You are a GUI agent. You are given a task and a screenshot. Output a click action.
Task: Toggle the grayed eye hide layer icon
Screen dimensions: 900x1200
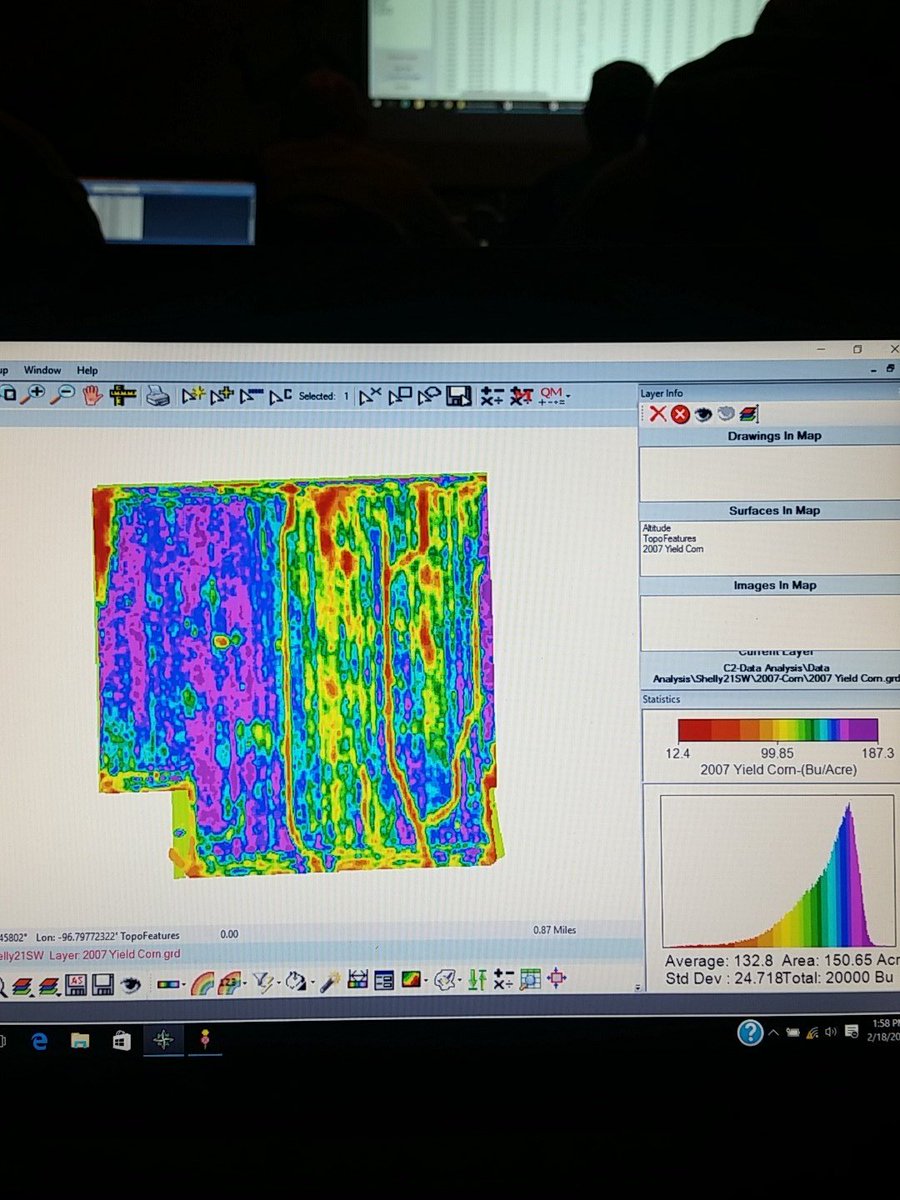coord(726,414)
